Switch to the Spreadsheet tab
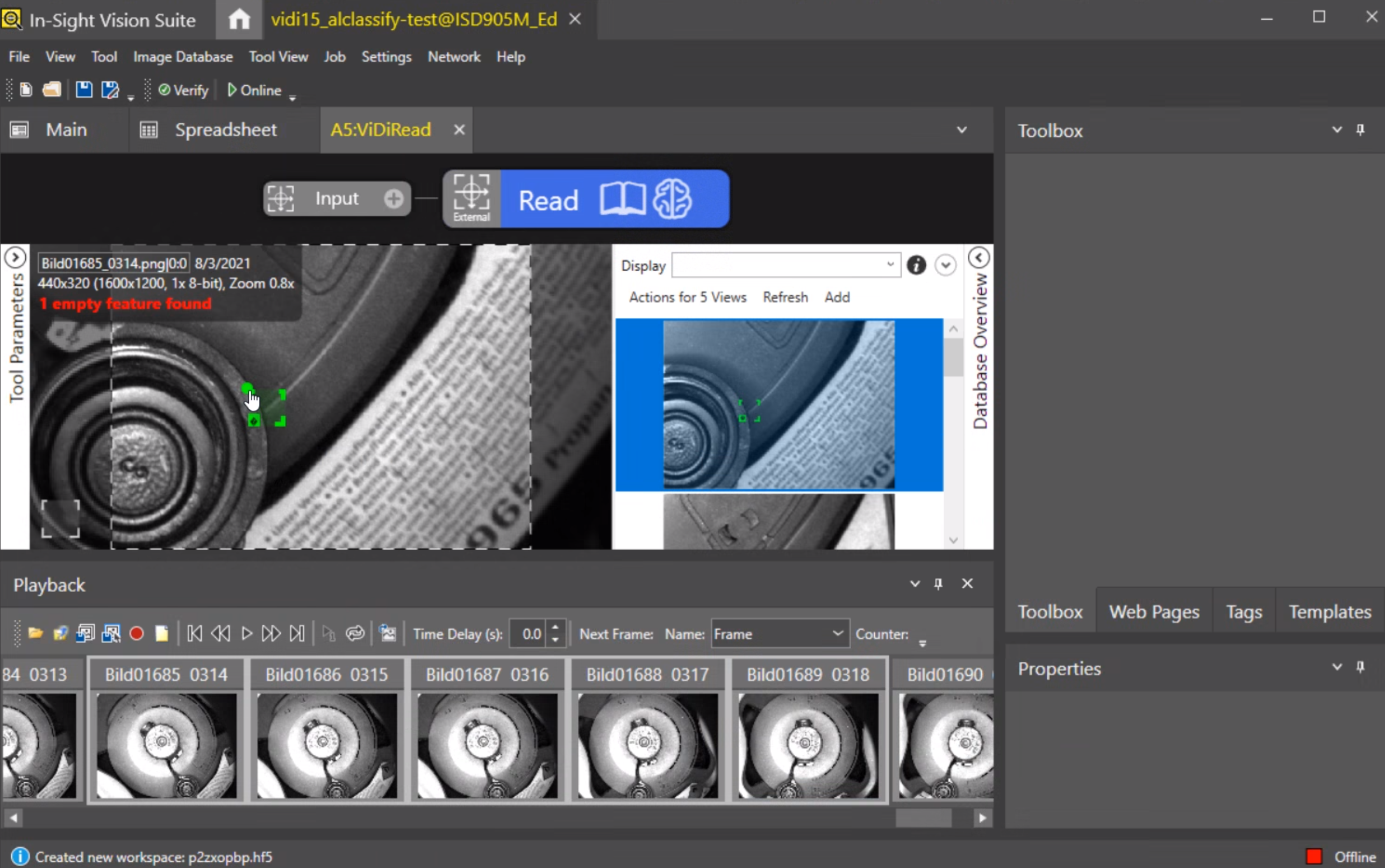Image resolution: width=1385 pixels, height=868 pixels. (x=225, y=130)
